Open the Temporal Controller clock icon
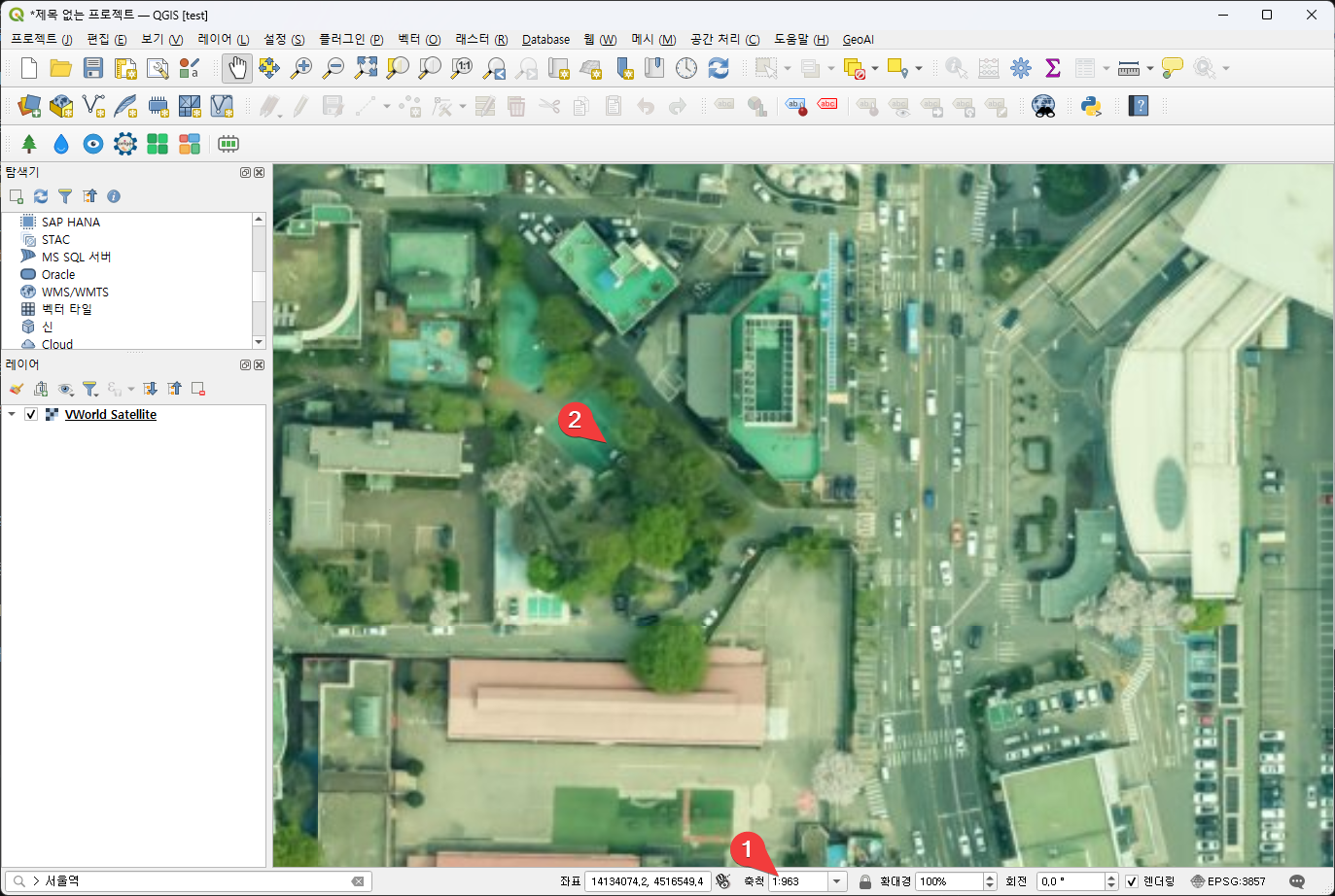The height and width of the screenshot is (896, 1335). [x=686, y=68]
